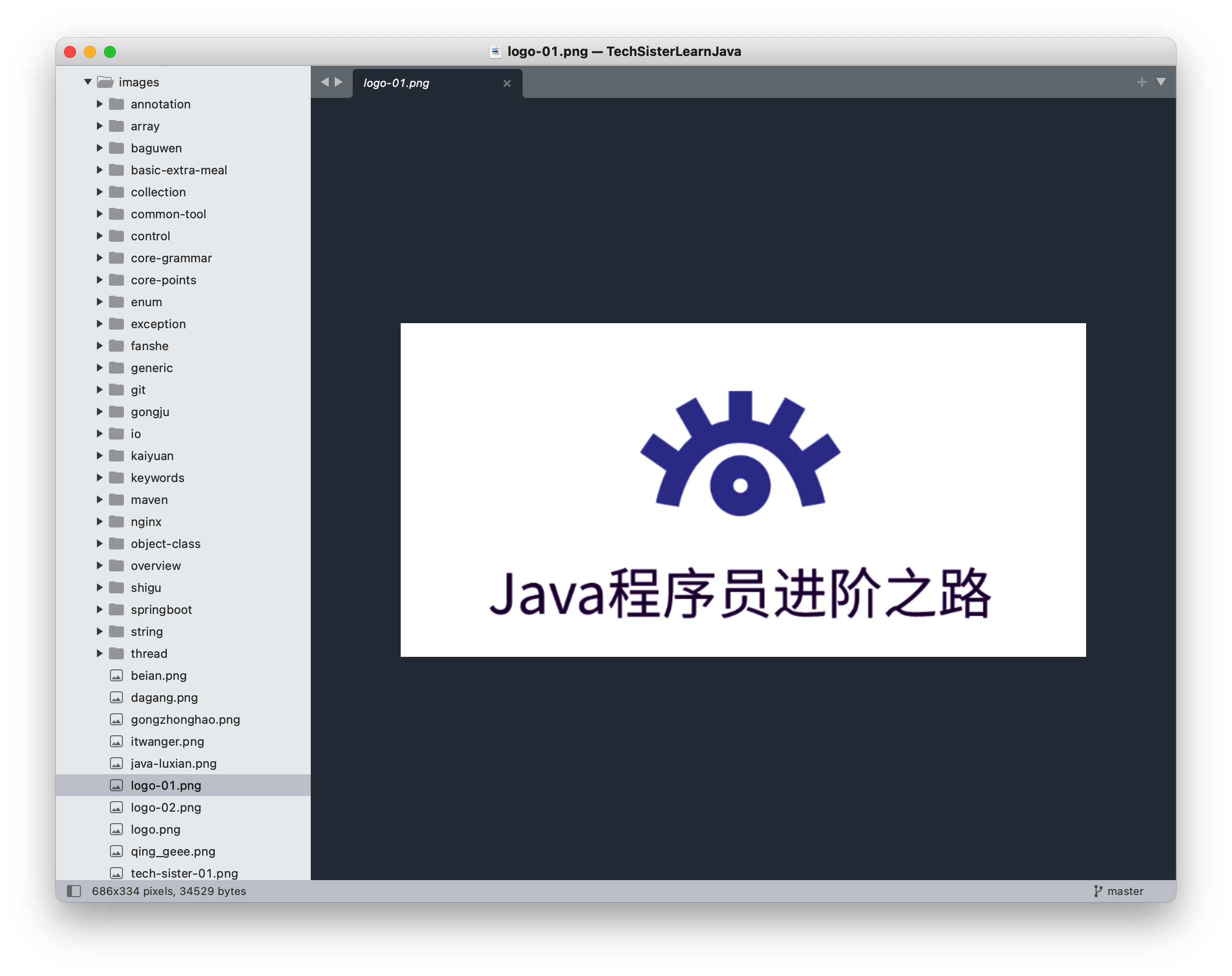The image size is (1232, 976).
Task: Click the forward navigation arrow in tab bar
Action: [x=339, y=82]
